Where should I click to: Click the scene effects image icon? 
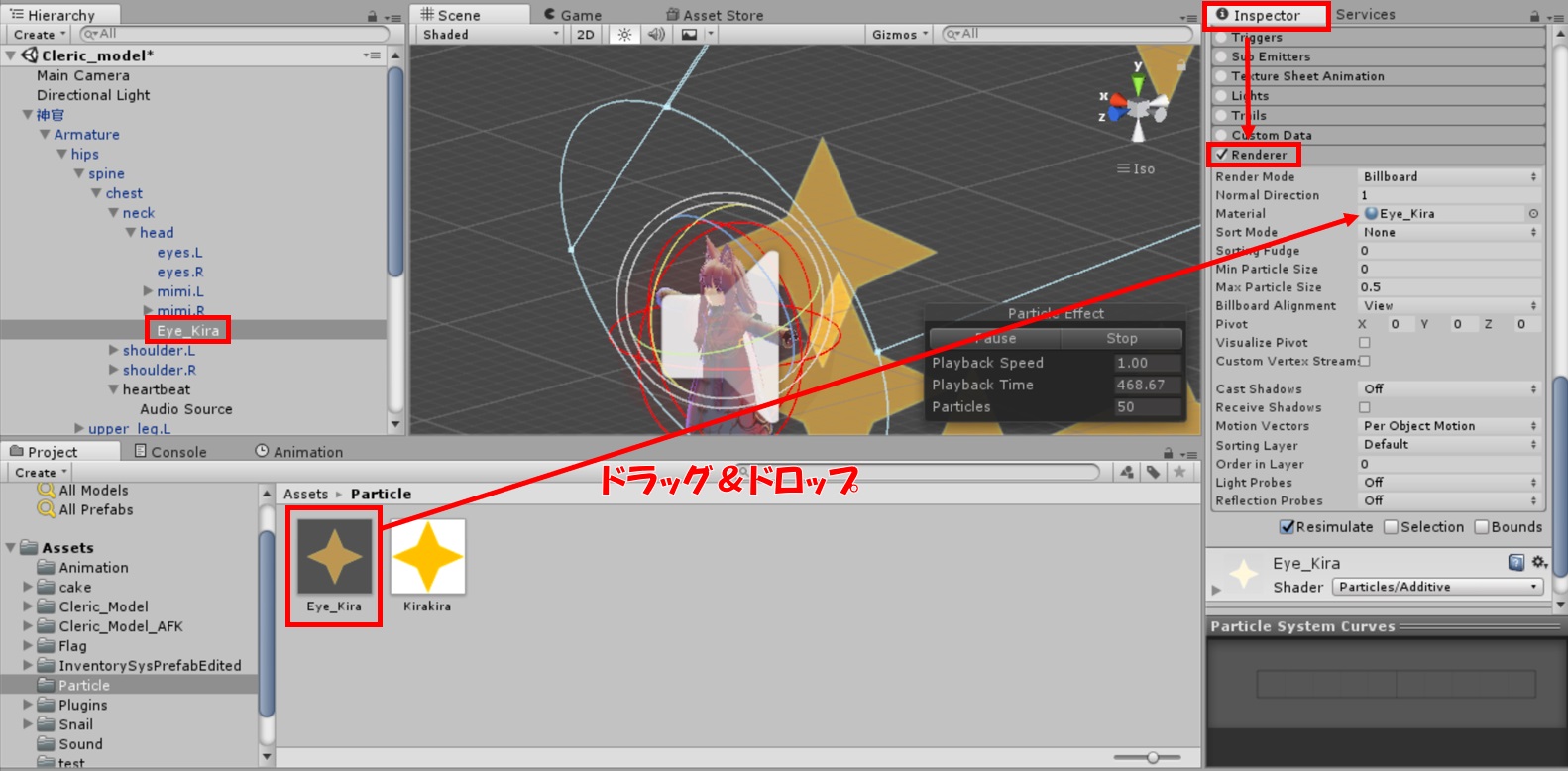pyautogui.click(x=689, y=34)
